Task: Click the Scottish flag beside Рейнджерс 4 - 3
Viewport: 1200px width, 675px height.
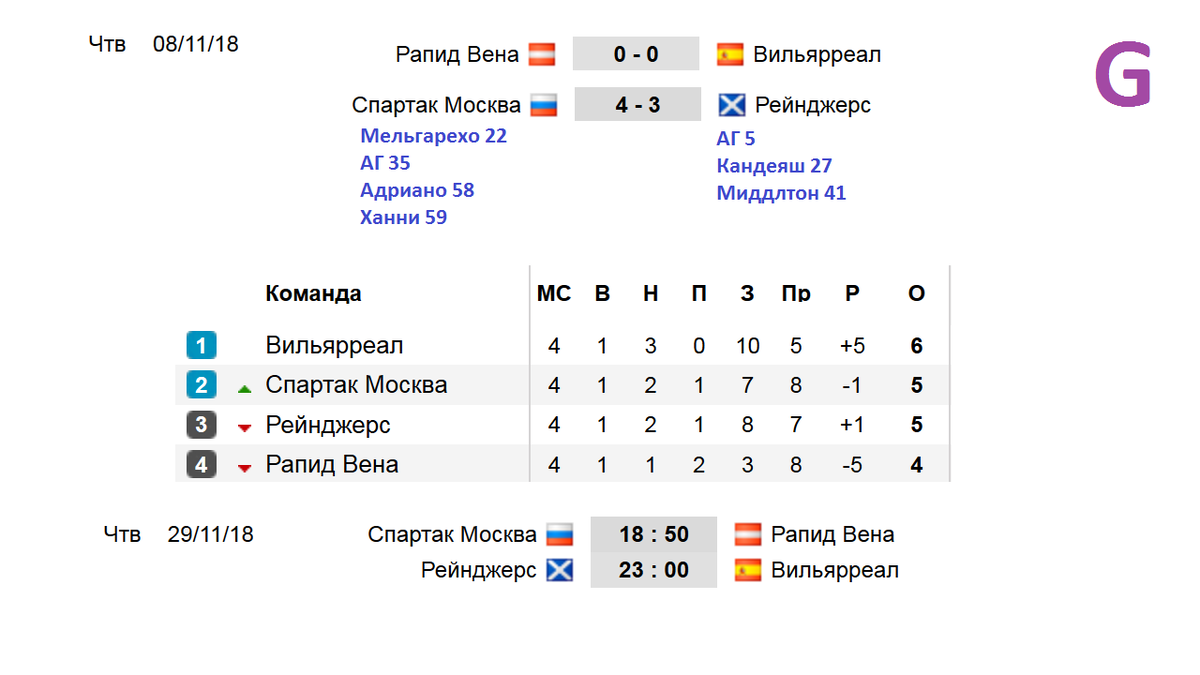Action: pyautogui.click(x=732, y=105)
